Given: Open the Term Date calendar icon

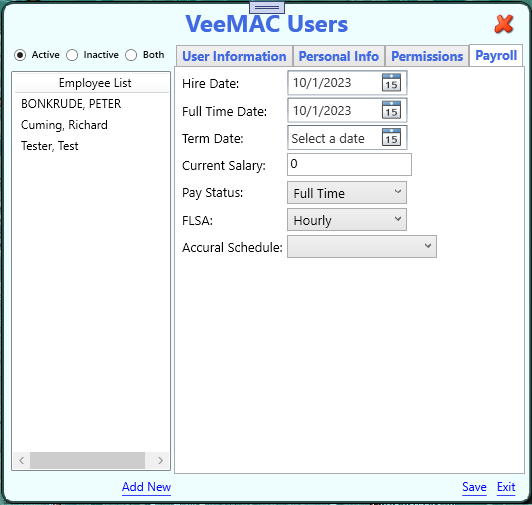Looking at the screenshot, I should point(391,137).
